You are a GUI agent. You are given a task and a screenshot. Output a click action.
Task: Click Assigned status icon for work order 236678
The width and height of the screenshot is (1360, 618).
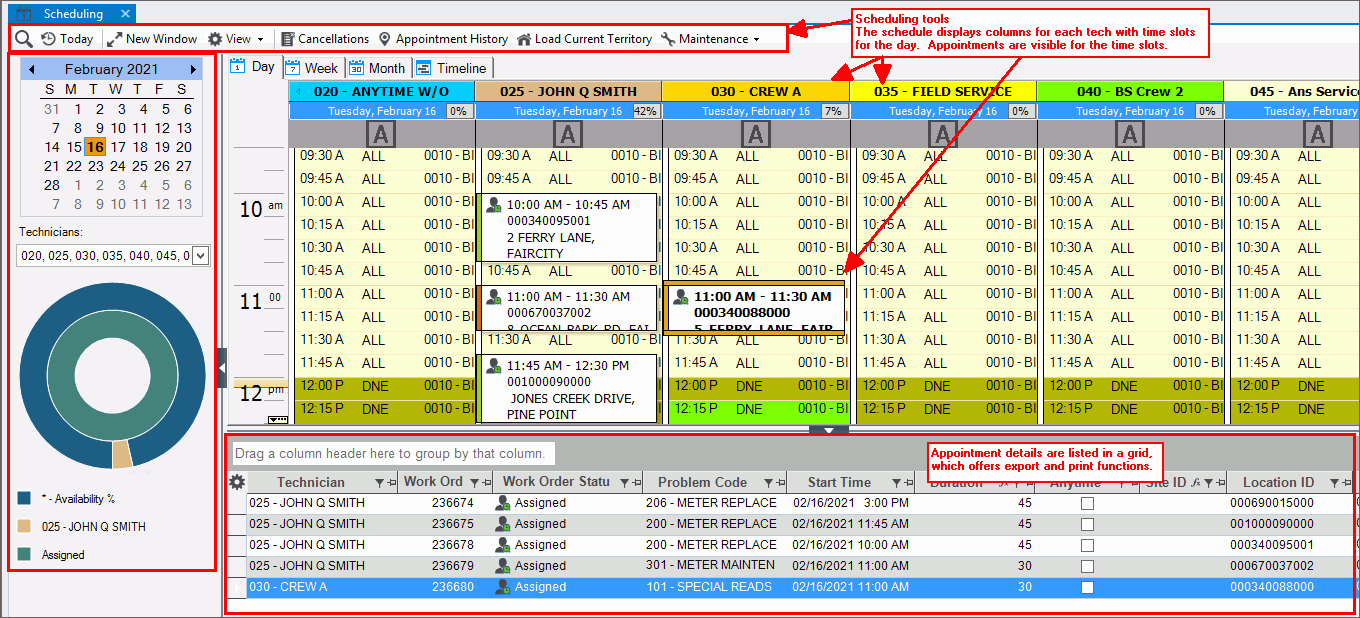[x=503, y=545]
